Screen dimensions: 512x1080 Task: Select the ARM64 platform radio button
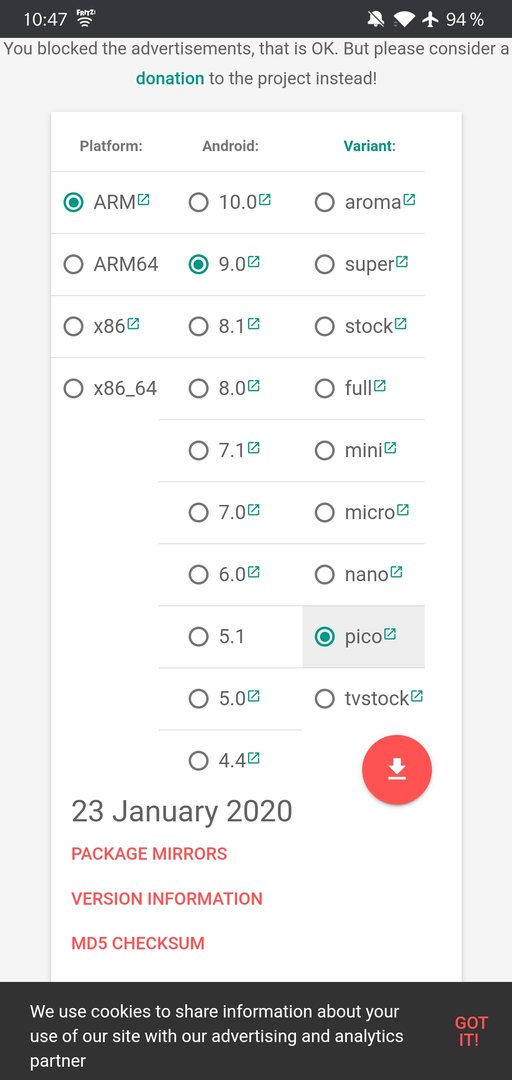coord(73,264)
